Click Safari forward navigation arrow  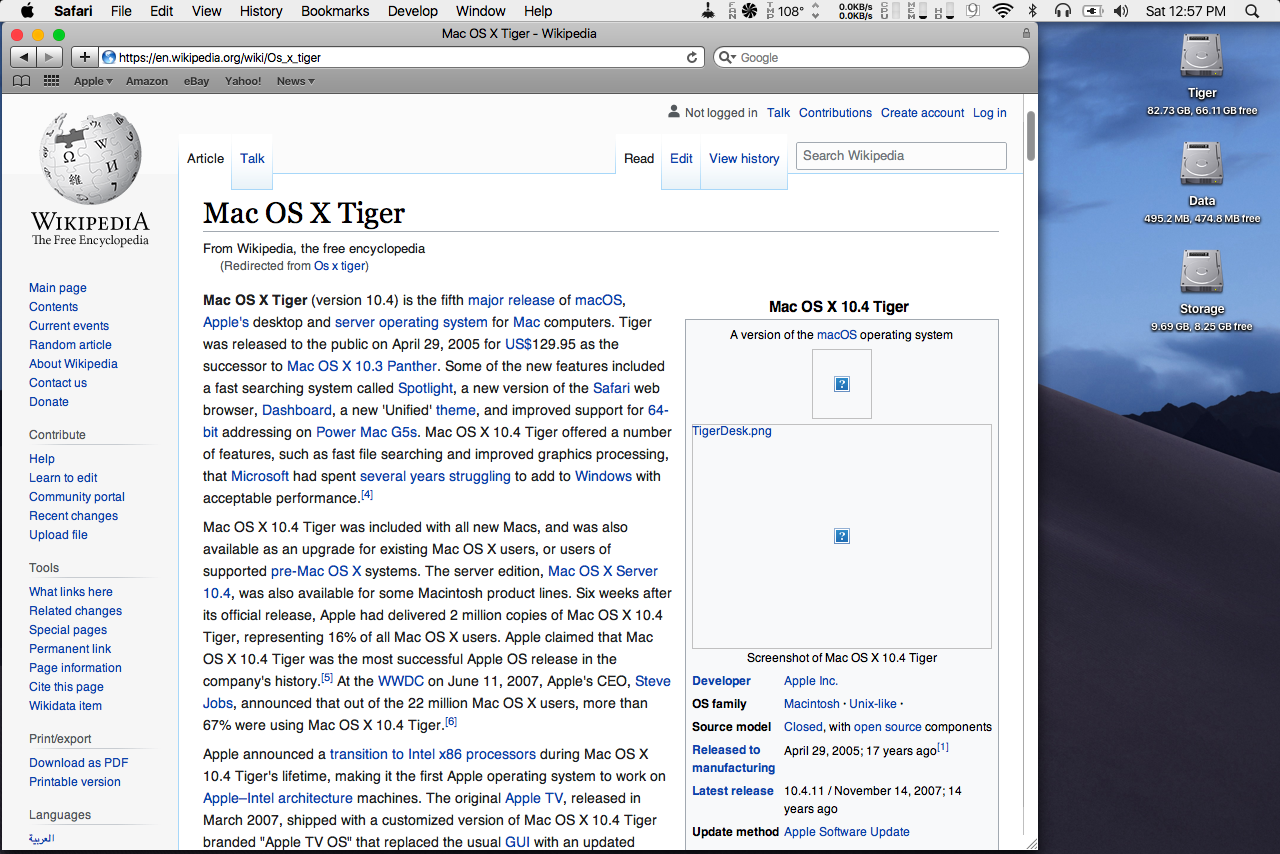click(x=49, y=57)
